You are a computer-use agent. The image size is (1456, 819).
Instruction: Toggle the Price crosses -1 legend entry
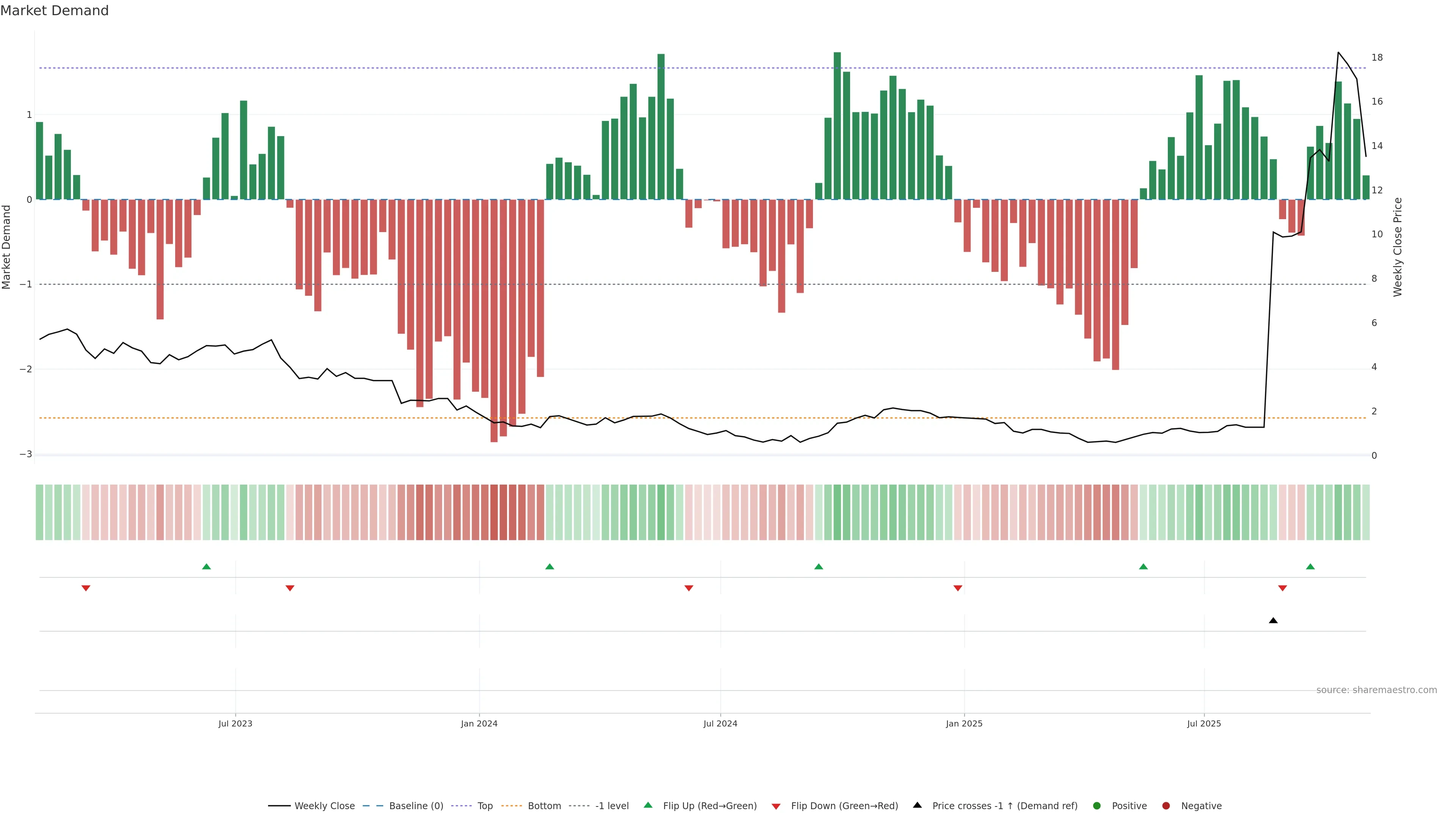click(x=1004, y=806)
